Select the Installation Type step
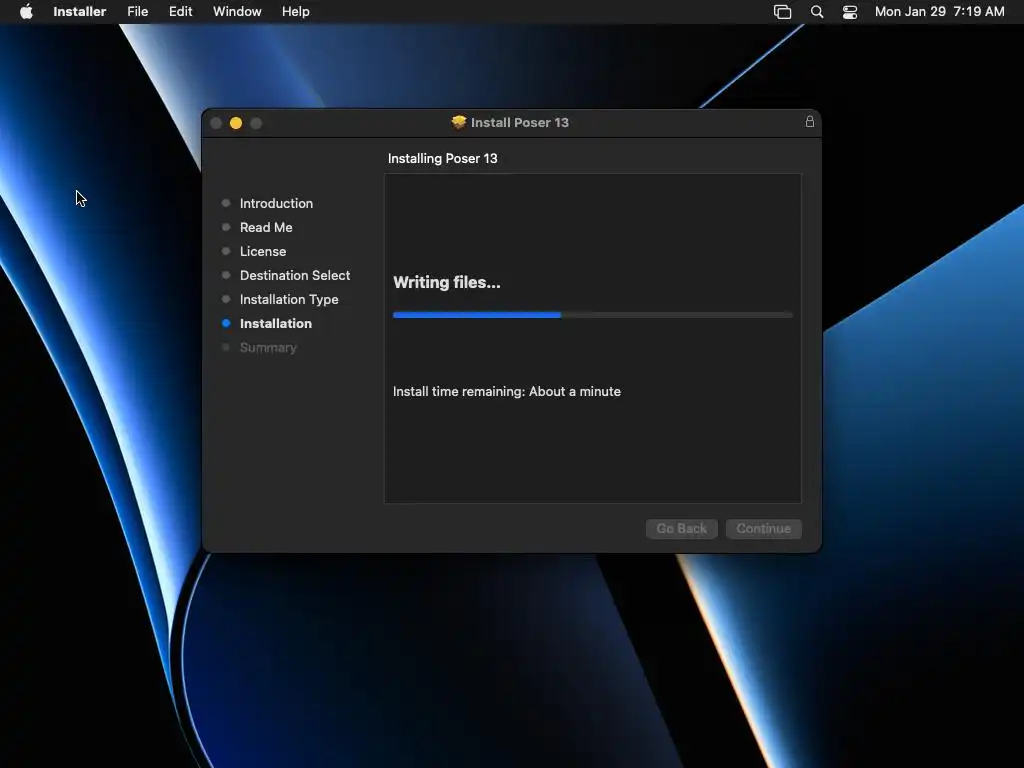The image size is (1024, 768). click(x=289, y=299)
